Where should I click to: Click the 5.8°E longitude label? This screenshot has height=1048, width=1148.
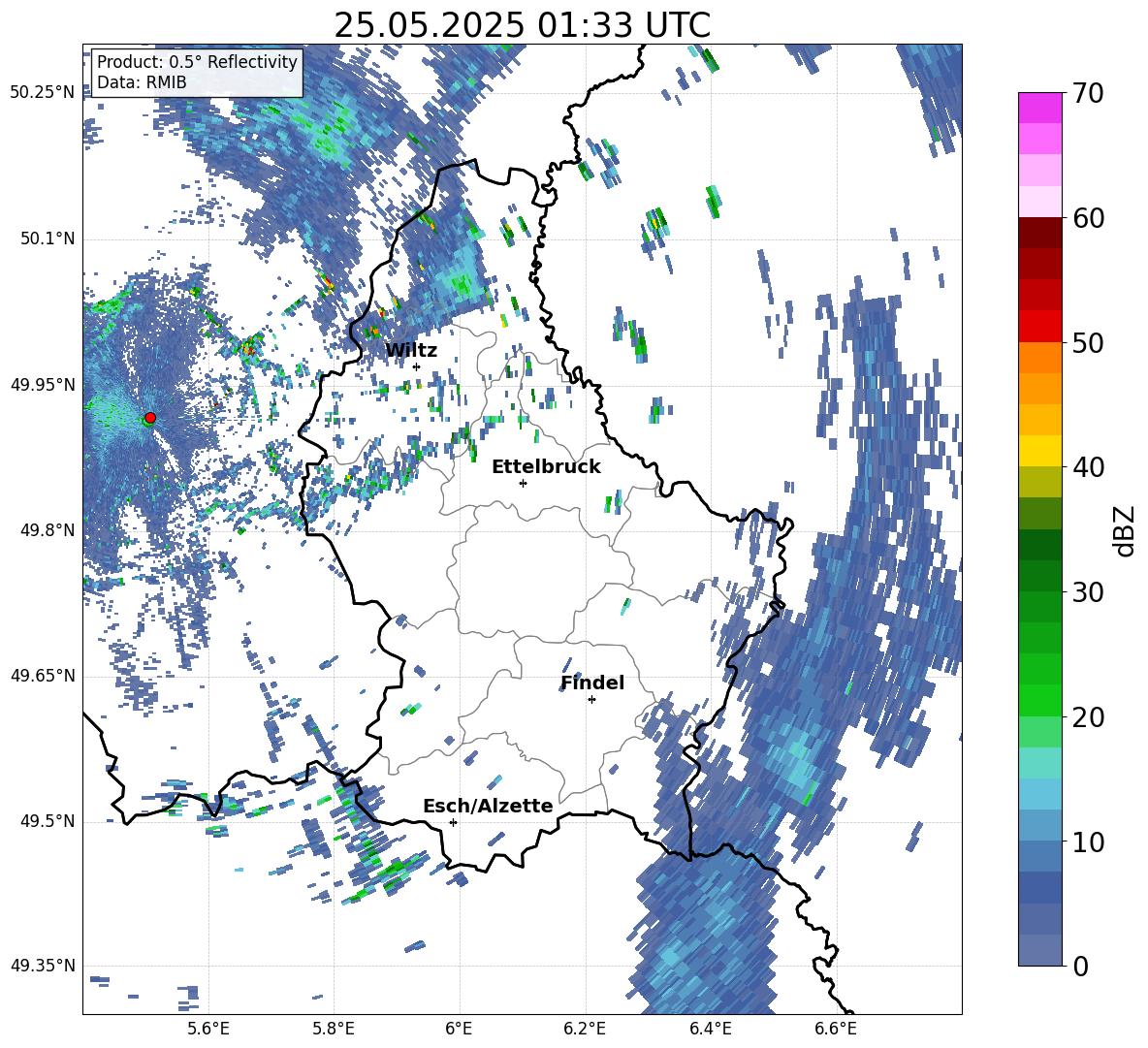pos(334,1029)
